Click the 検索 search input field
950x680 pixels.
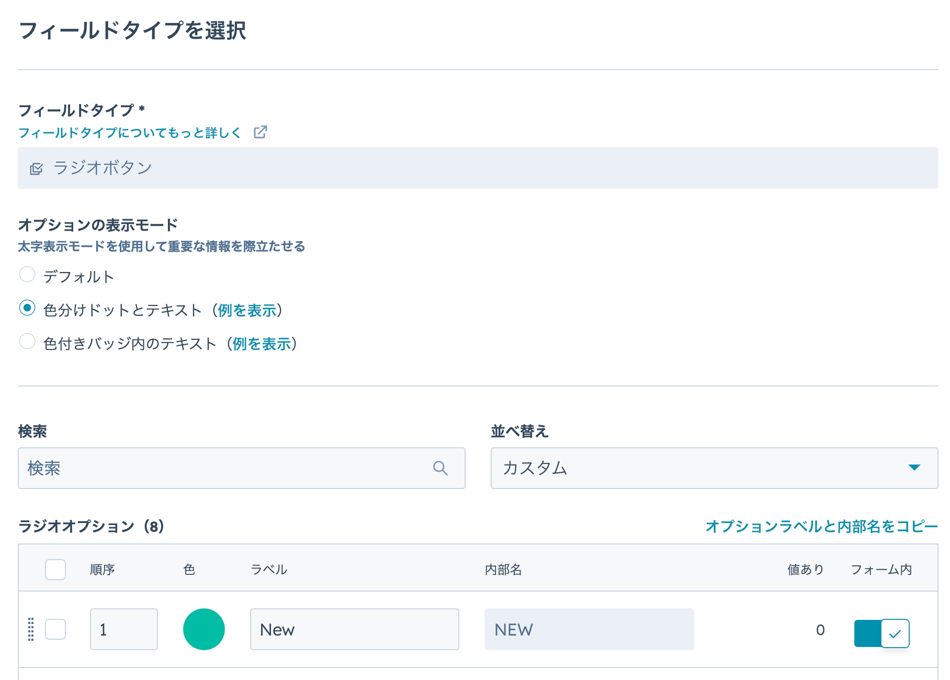tap(225, 468)
